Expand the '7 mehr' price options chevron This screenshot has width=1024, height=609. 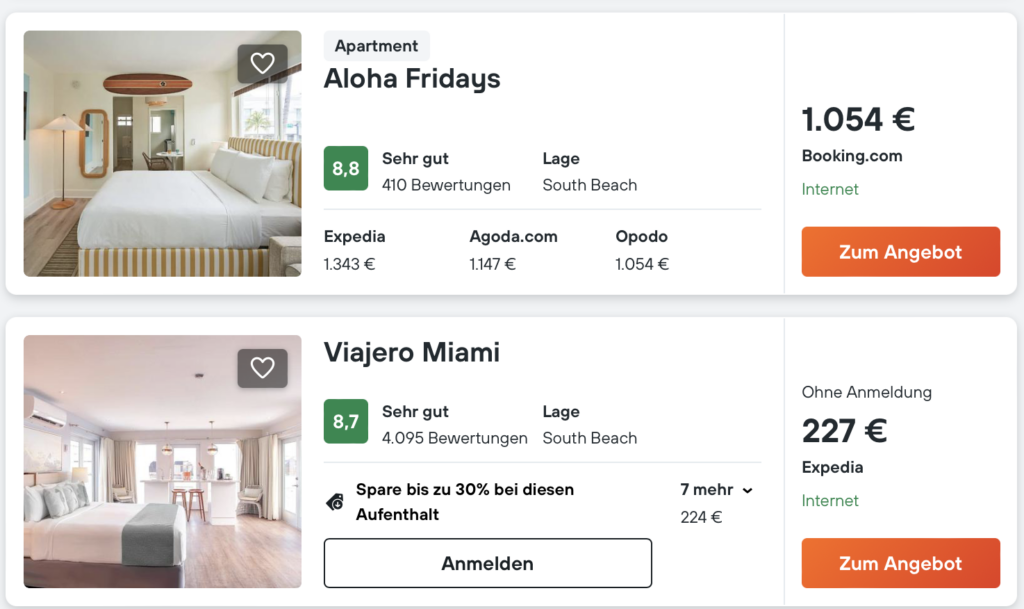747,490
